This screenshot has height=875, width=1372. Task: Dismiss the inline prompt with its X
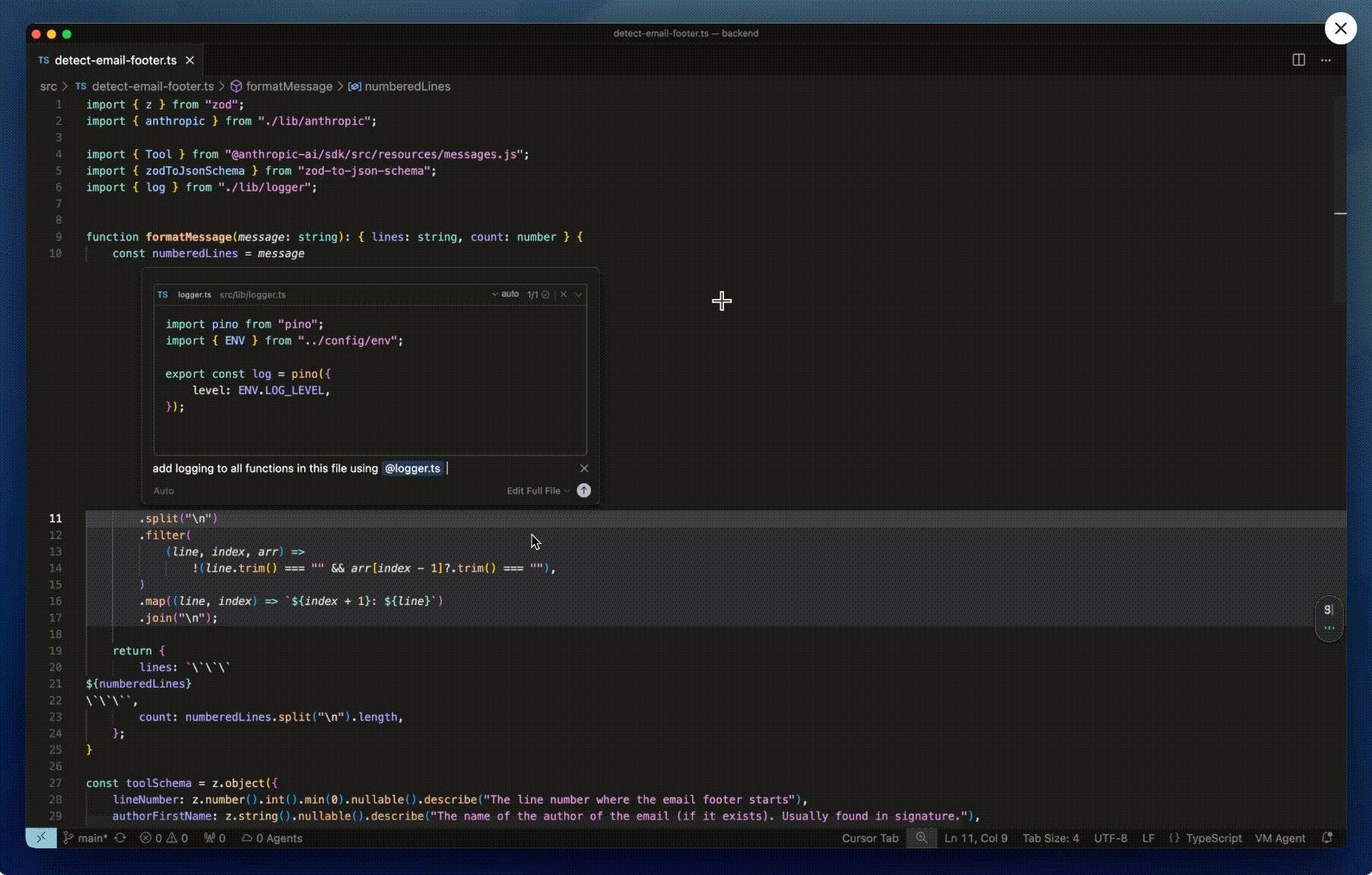coord(584,469)
